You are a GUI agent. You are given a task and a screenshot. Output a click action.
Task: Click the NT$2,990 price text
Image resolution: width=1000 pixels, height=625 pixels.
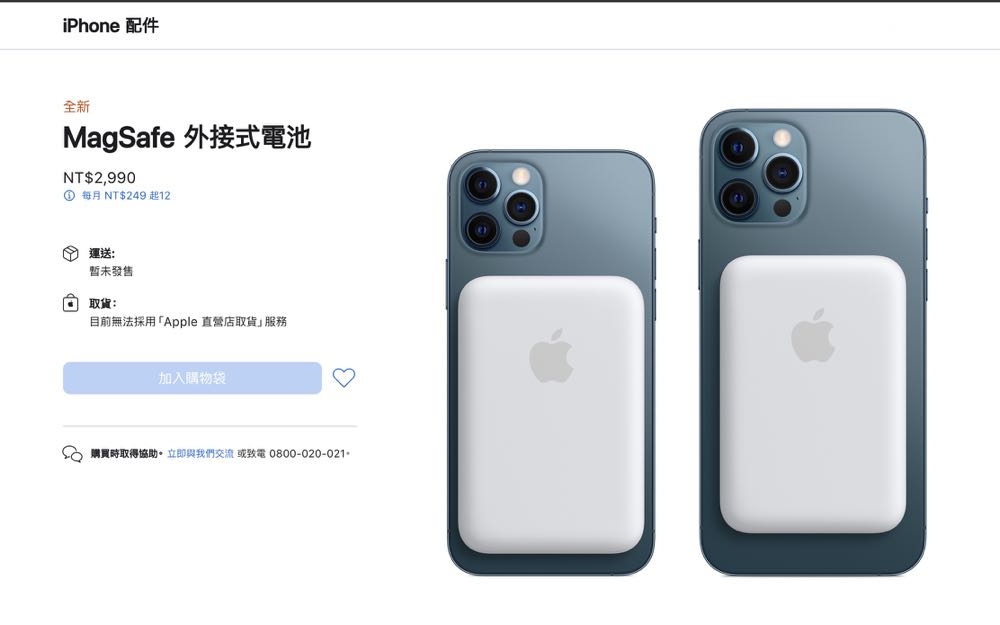click(99, 177)
